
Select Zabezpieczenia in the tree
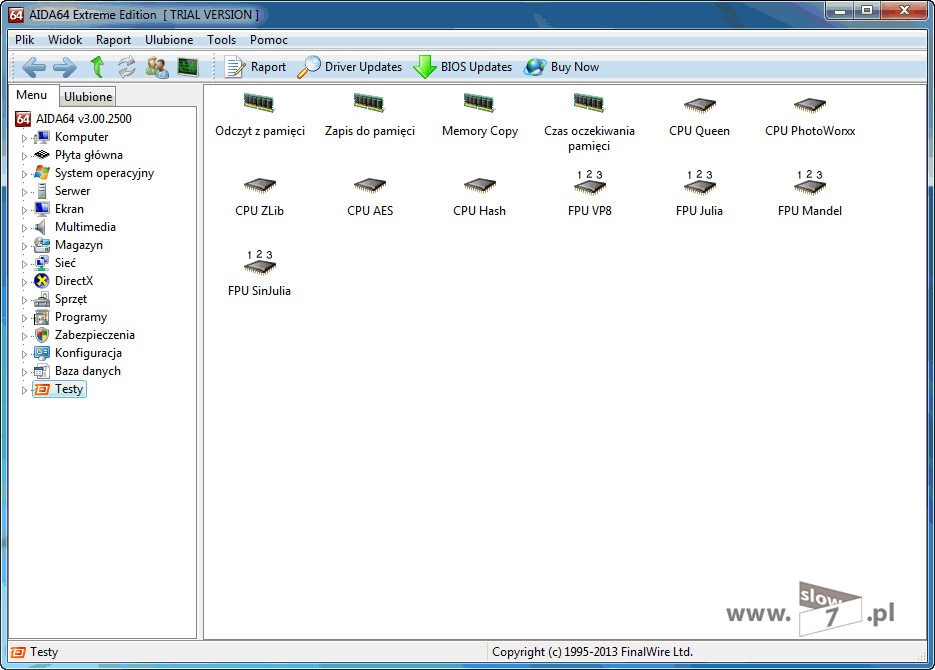95,335
